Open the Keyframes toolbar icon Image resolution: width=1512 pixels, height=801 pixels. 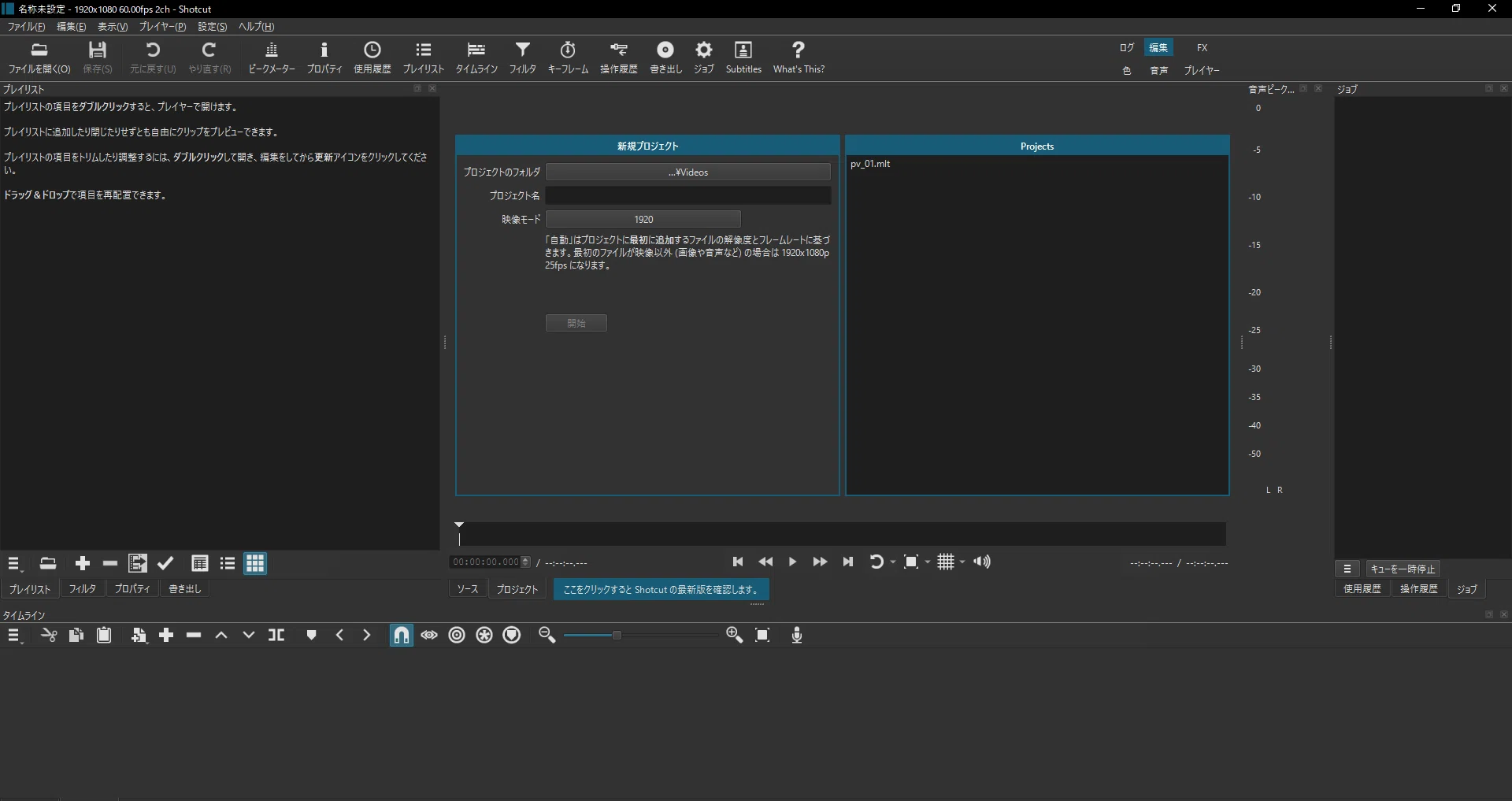pyautogui.click(x=568, y=57)
